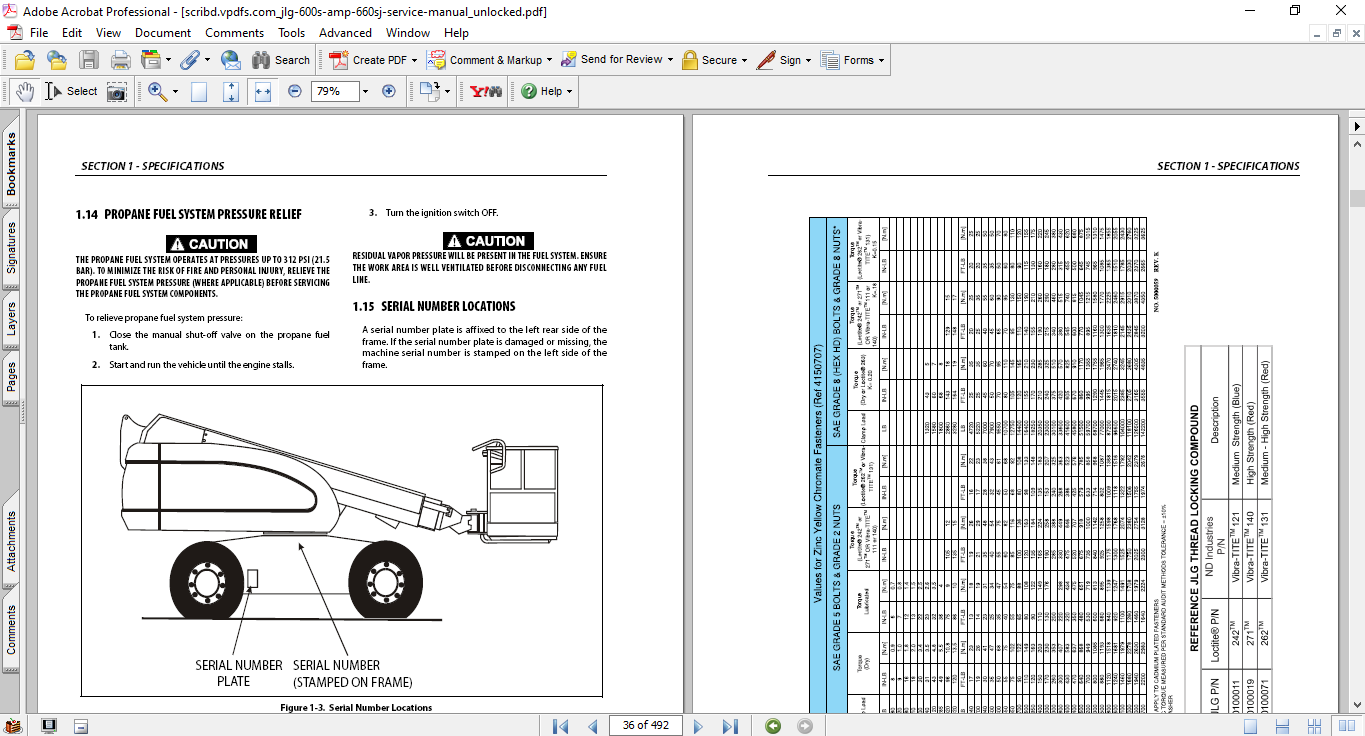Image resolution: width=1365 pixels, height=736 pixels.
Task: Open the Comments menu
Action: click(x=235, y=33)
